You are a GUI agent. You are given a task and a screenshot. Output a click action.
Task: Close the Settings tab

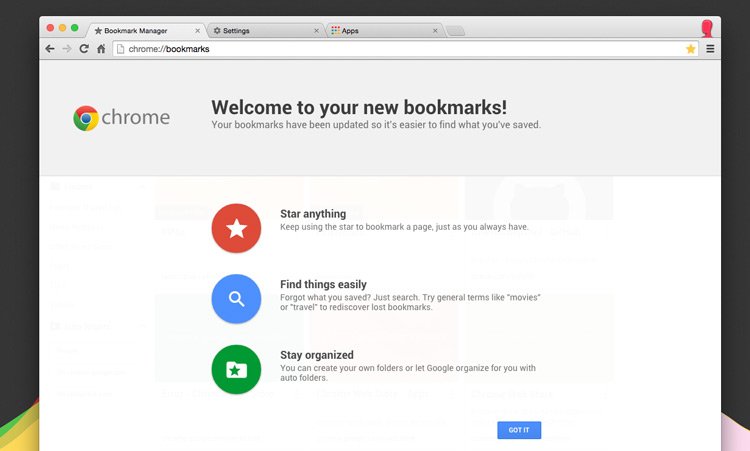[x=317, y=31]
